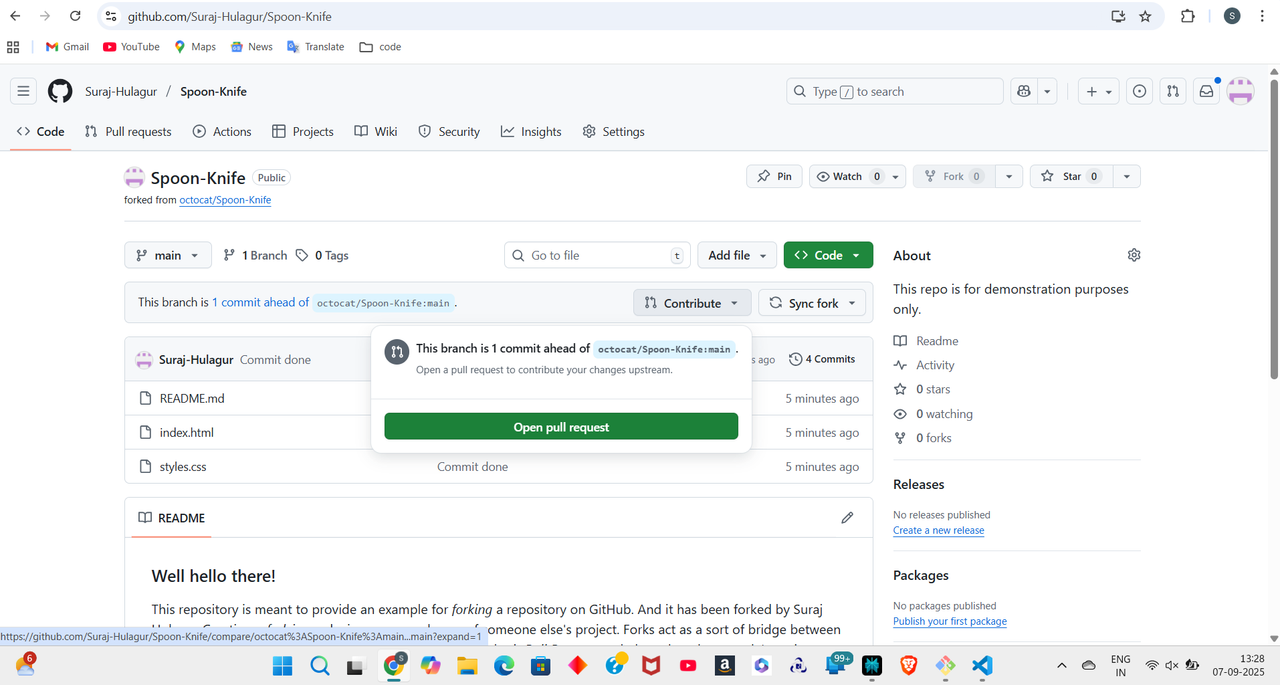This screenshot has width=1280, height=685.
Task: Open the 4 Commits history link
Action: (822, 359)
